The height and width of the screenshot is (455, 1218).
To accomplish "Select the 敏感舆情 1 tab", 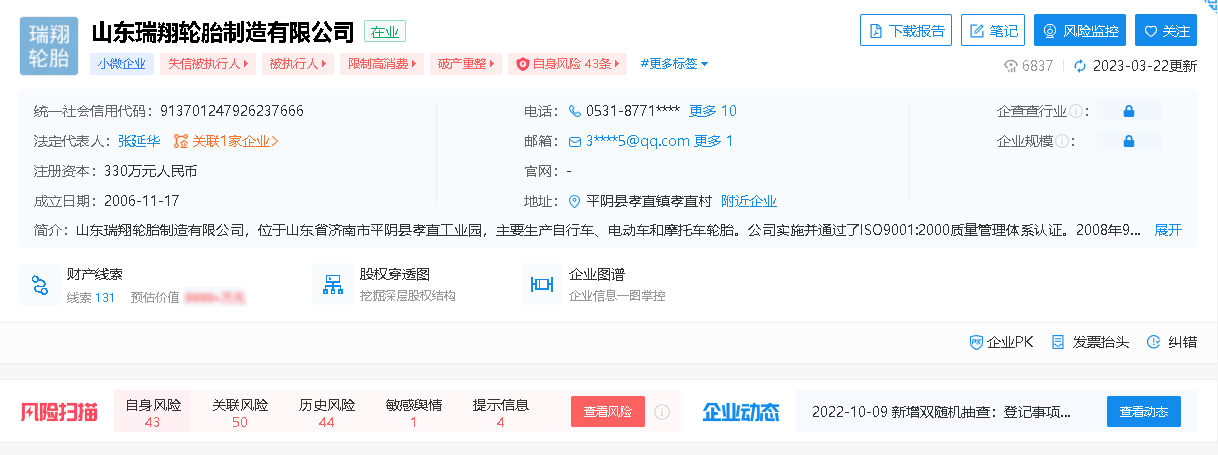I will (414, 412).
